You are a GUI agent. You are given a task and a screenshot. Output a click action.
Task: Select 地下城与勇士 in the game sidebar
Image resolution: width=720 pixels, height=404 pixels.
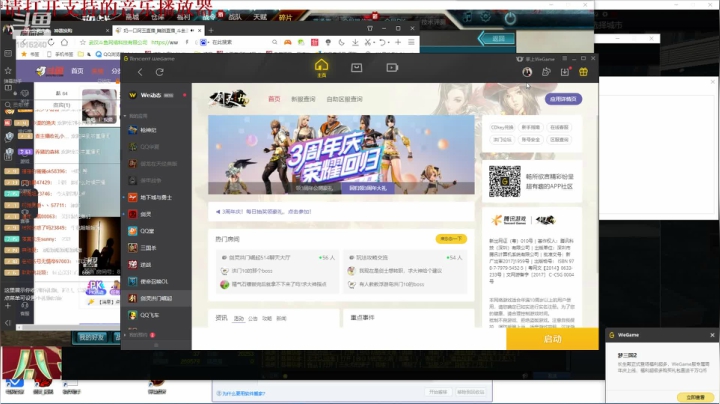156,197
